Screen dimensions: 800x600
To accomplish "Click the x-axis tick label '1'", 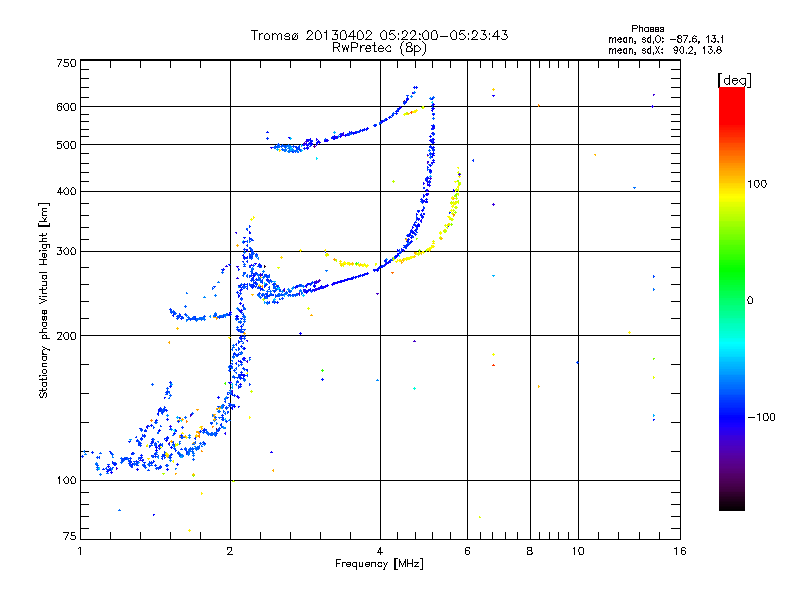I will click(80, 551).
